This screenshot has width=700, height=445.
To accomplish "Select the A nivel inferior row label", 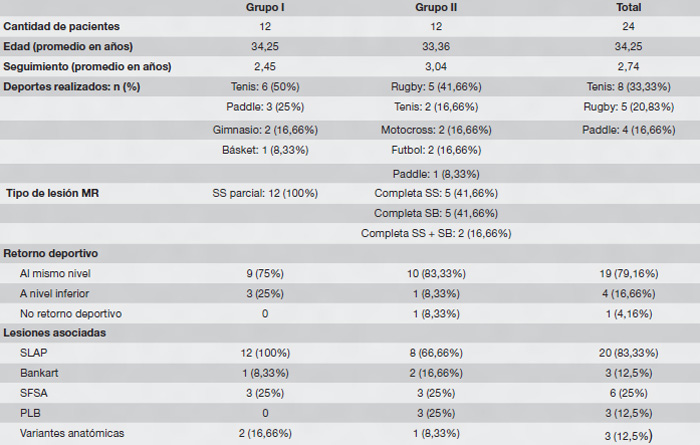I will pos(59,292).
